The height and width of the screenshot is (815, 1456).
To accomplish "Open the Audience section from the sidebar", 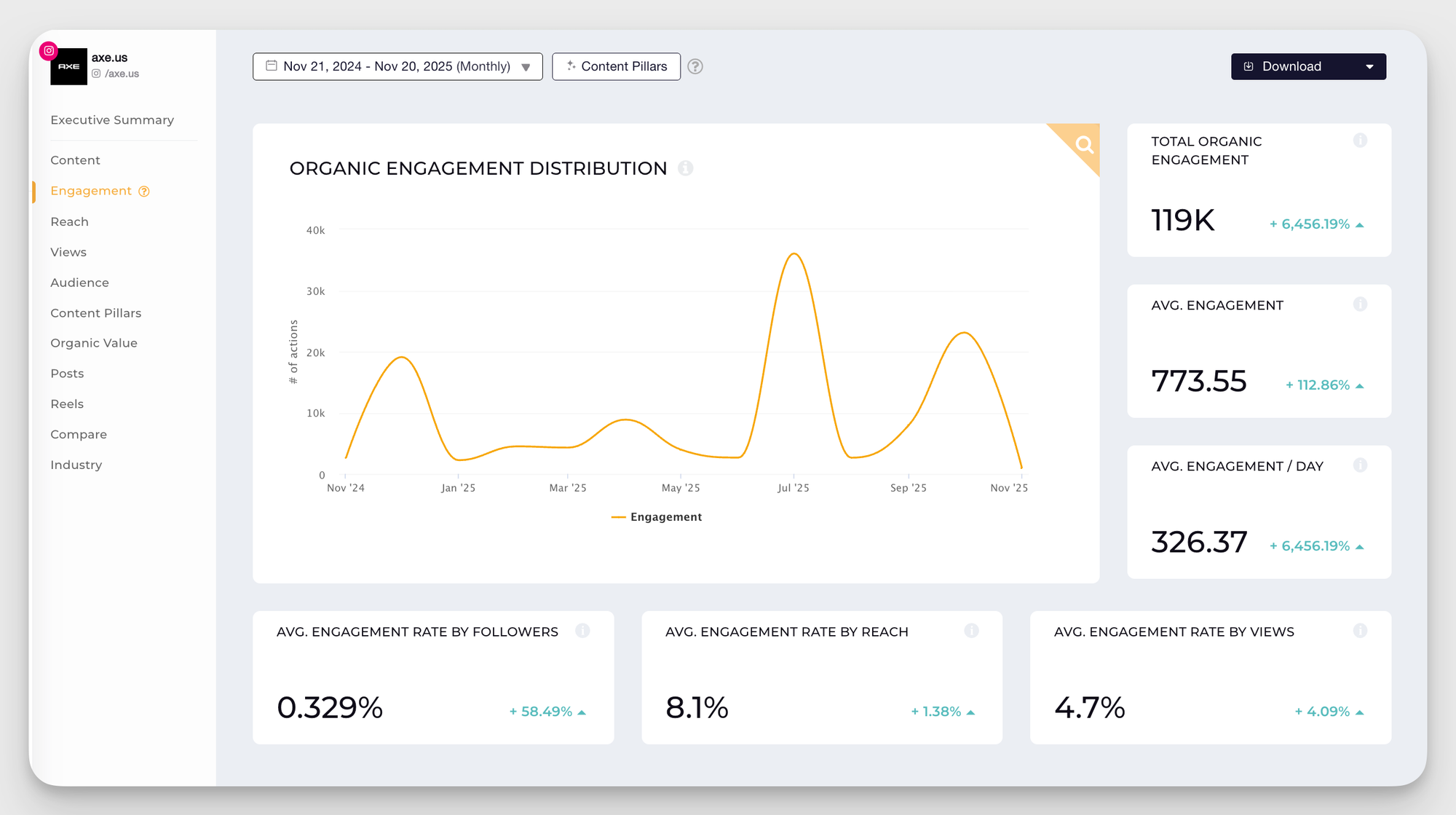I will click(x=79, y=283).
